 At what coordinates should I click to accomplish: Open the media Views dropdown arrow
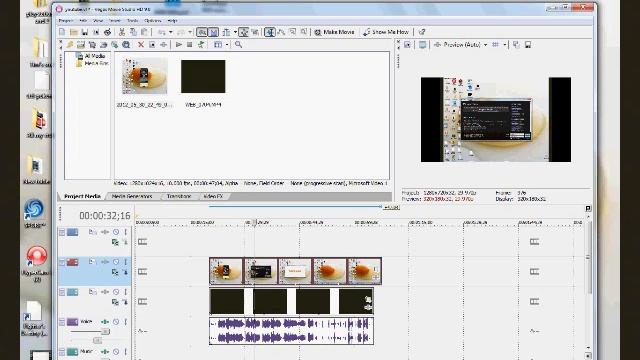(227, 44)
